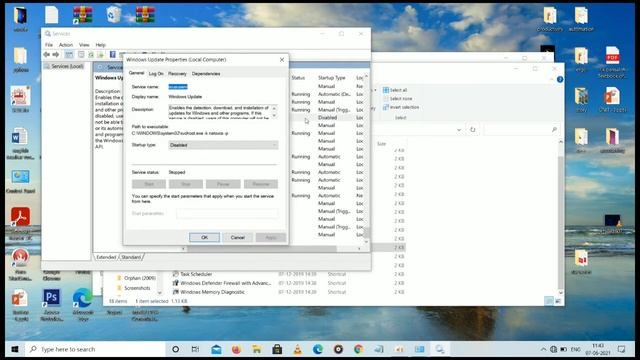
Task: Open VLC media player from taskbar
Action: pyautogui.click(x=298, y=349)
